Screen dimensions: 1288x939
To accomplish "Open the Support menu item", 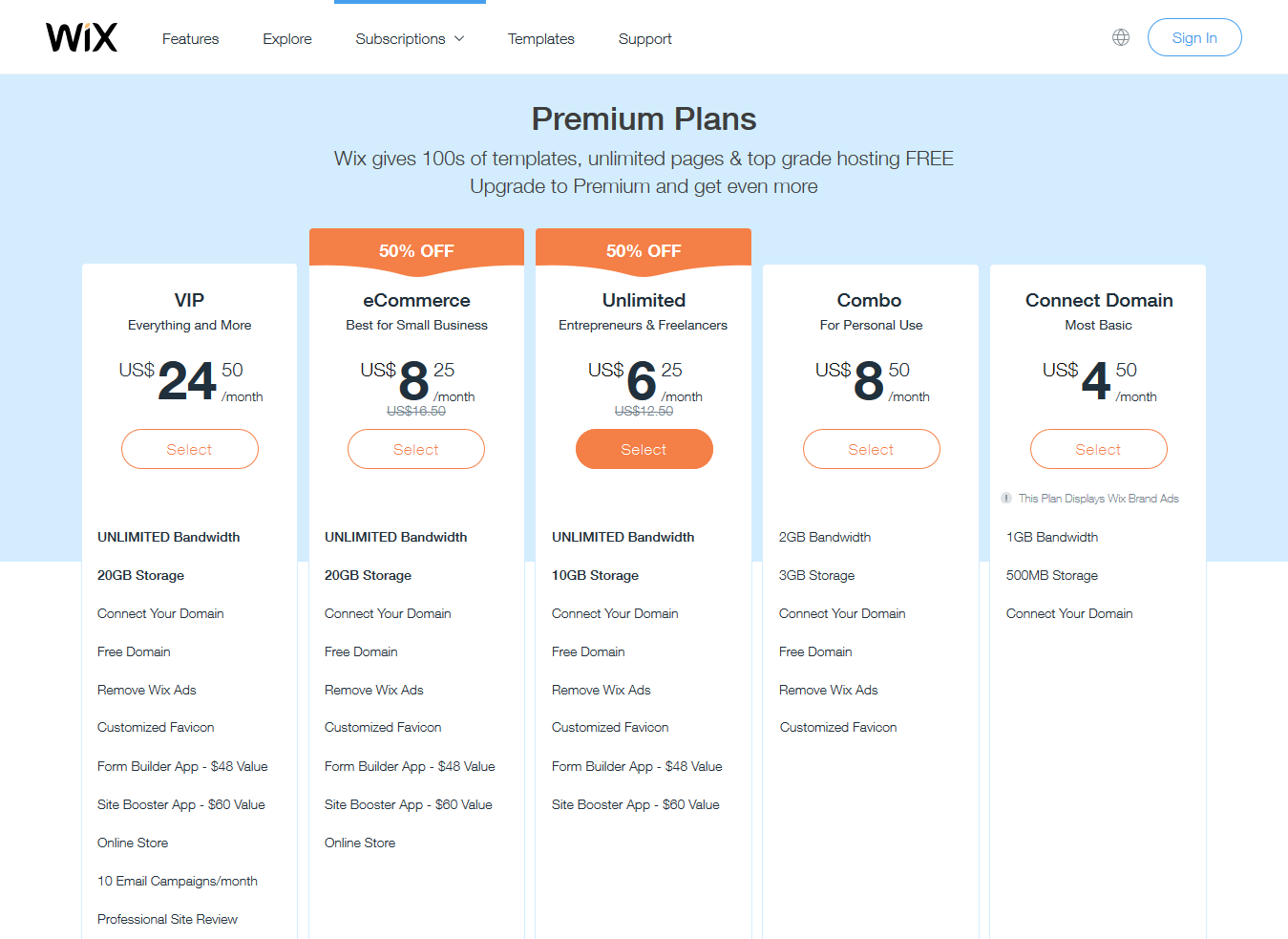I will point(645,39).
